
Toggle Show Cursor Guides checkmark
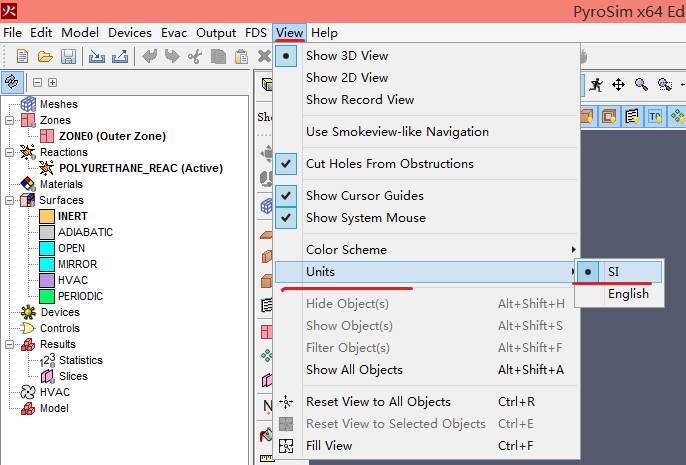[x=286, y=196]
